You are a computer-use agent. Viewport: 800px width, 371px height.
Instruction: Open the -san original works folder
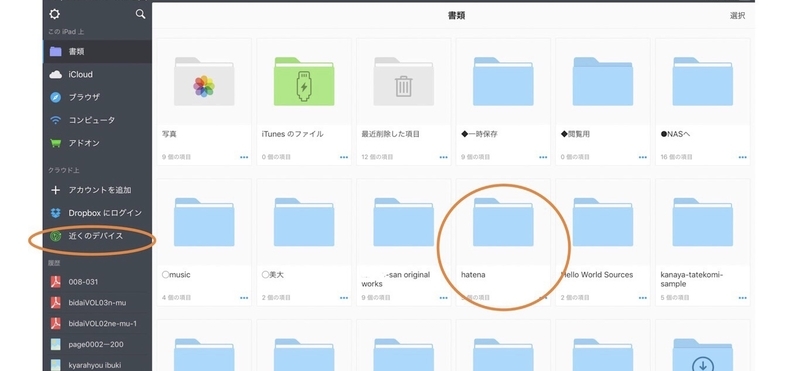404,242
